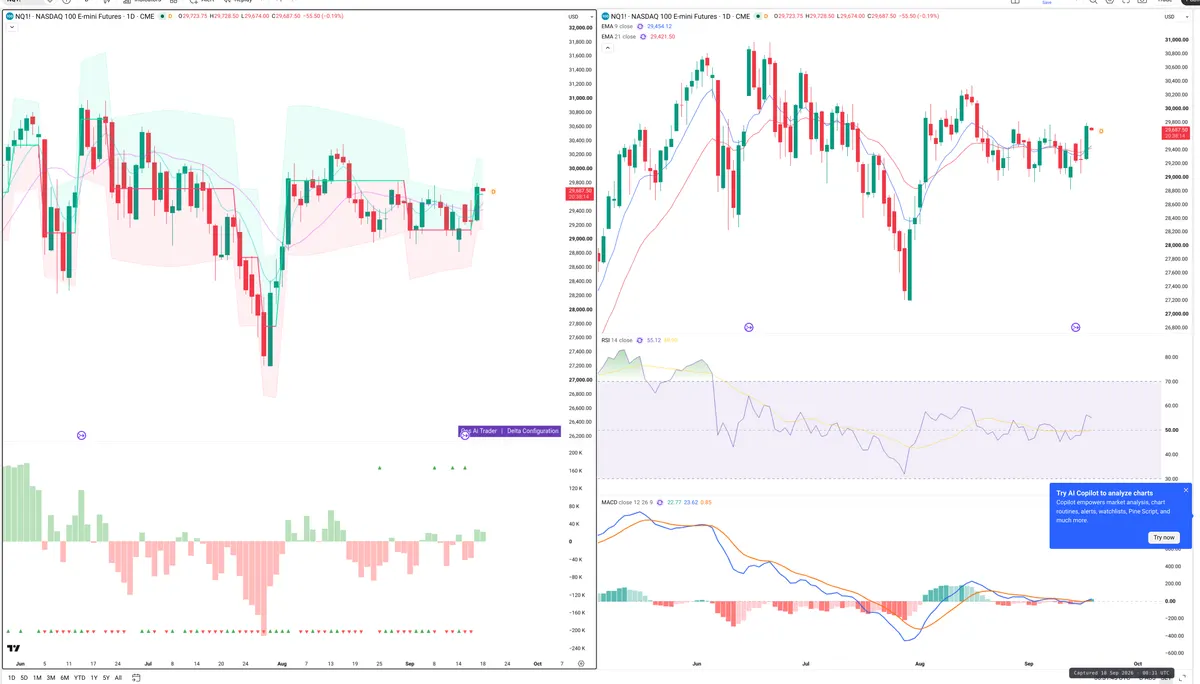Select the RSI 14 close legend

click(617, 340)
